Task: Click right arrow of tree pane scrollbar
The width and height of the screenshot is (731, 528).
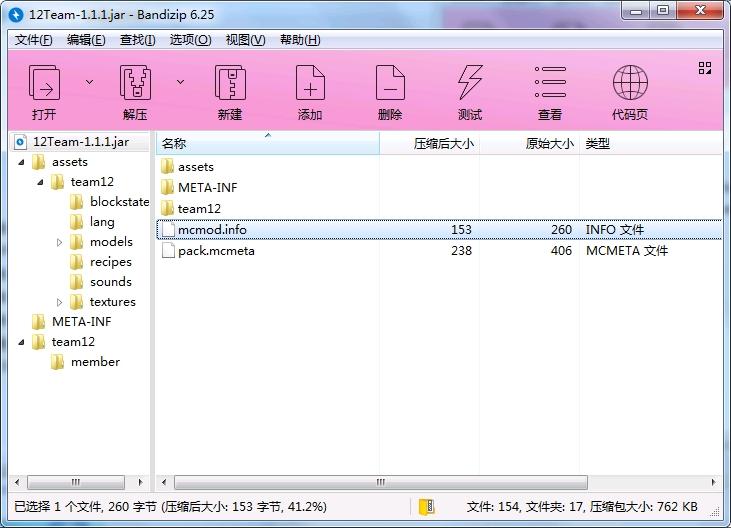Action: (x=140, y=482)
